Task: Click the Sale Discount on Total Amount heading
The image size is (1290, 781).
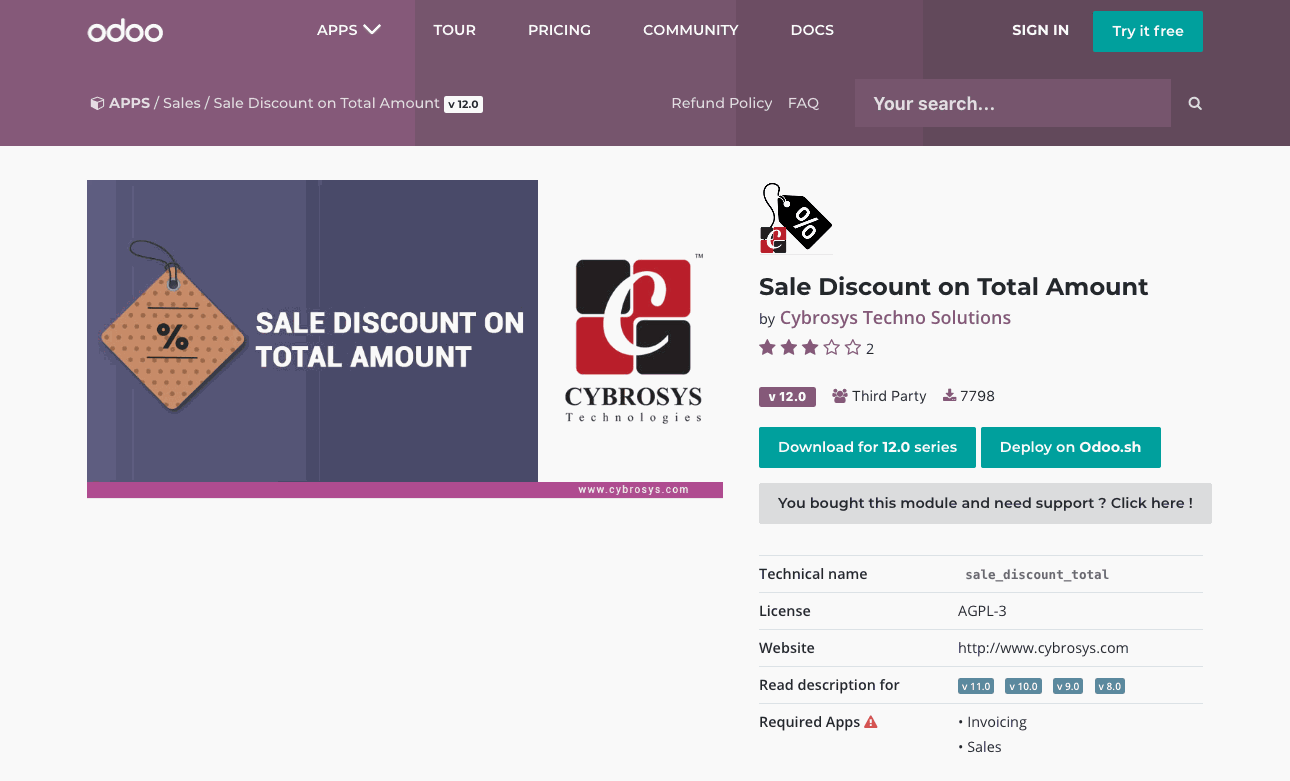Action: click(953, 287)
